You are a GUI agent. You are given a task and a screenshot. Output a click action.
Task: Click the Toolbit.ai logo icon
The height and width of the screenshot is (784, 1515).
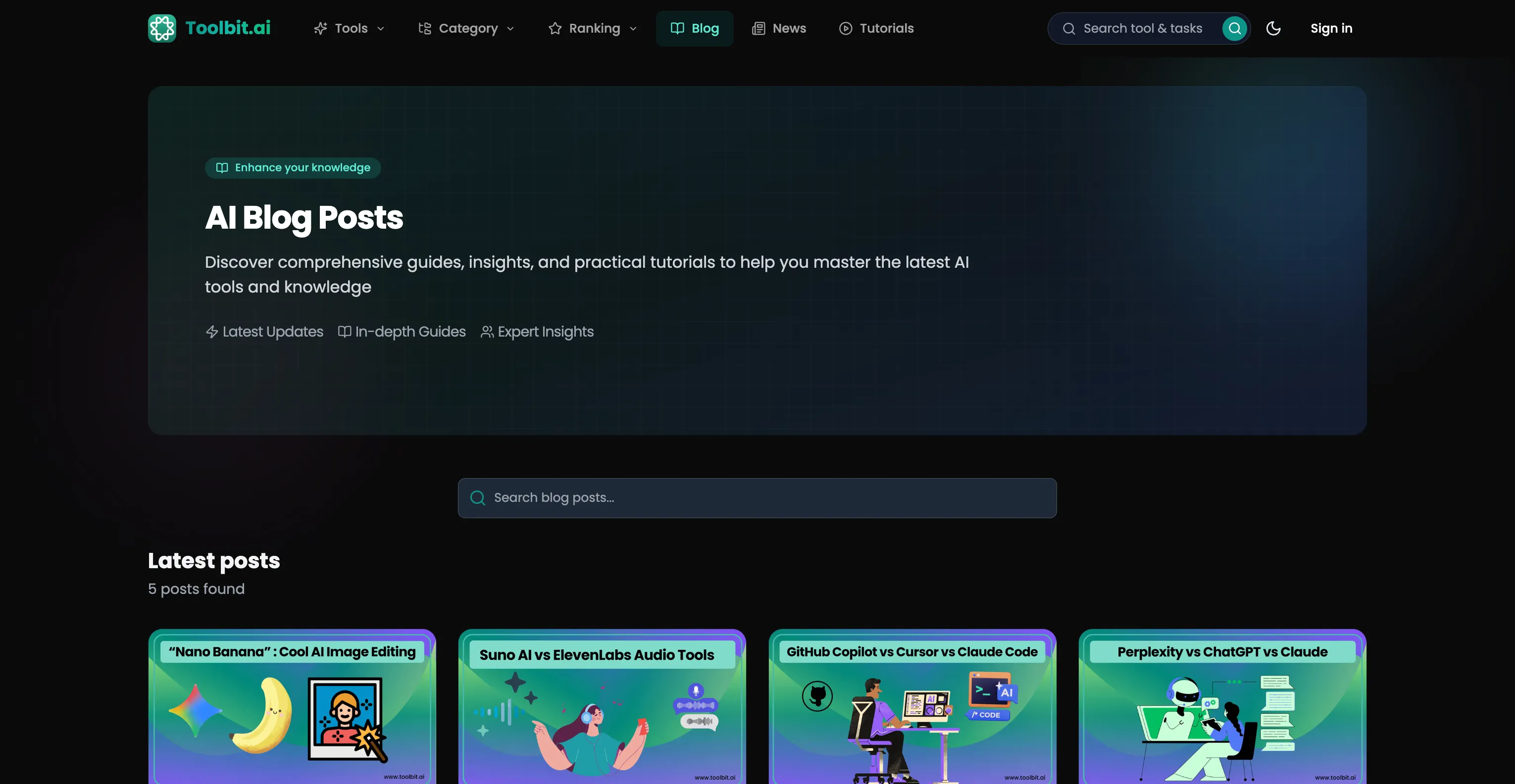click(162, 28)
